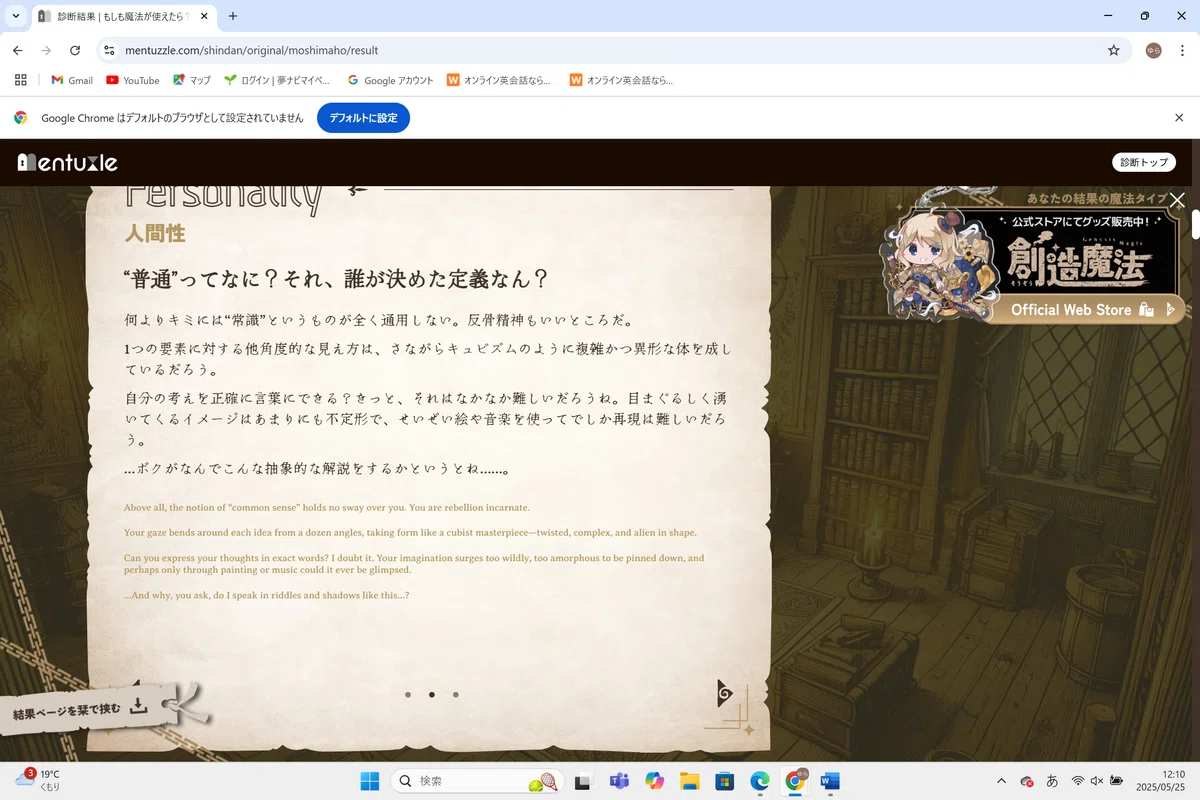The image size is (1200, 800).
Task: Open the weather widget showing 19°C
Action: (38, 780)
